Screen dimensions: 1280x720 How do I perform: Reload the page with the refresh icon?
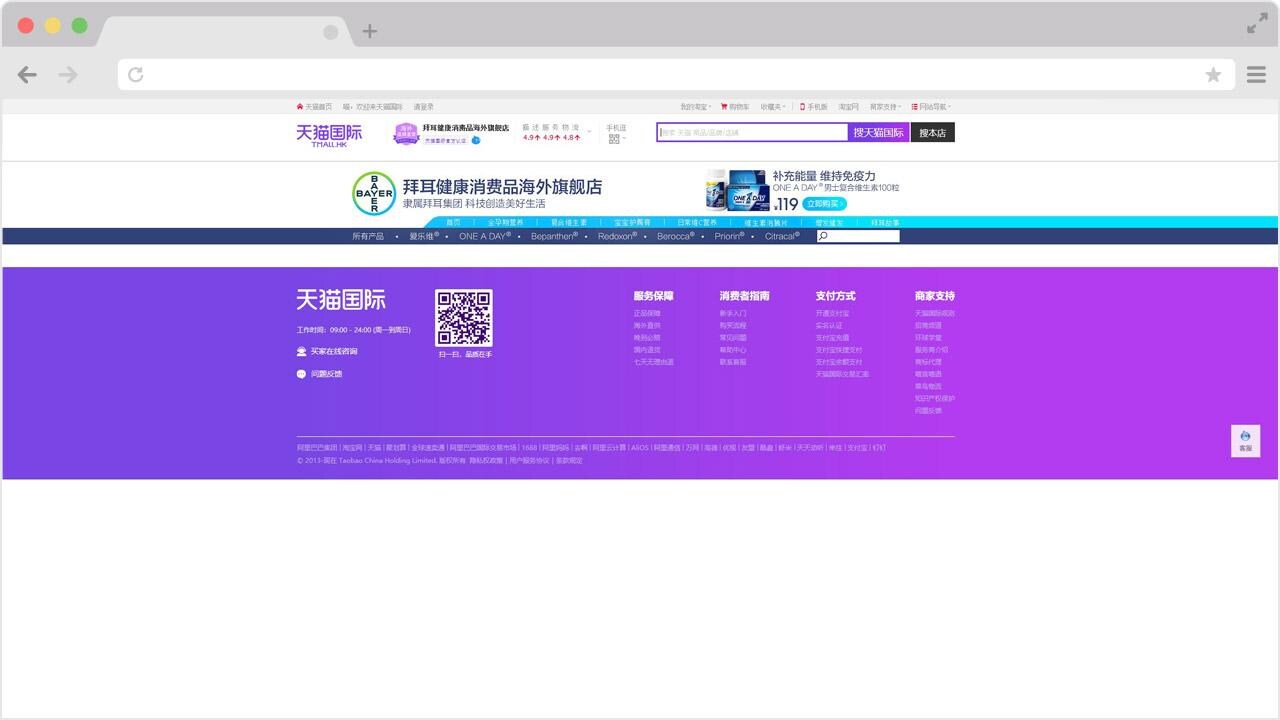136,75
